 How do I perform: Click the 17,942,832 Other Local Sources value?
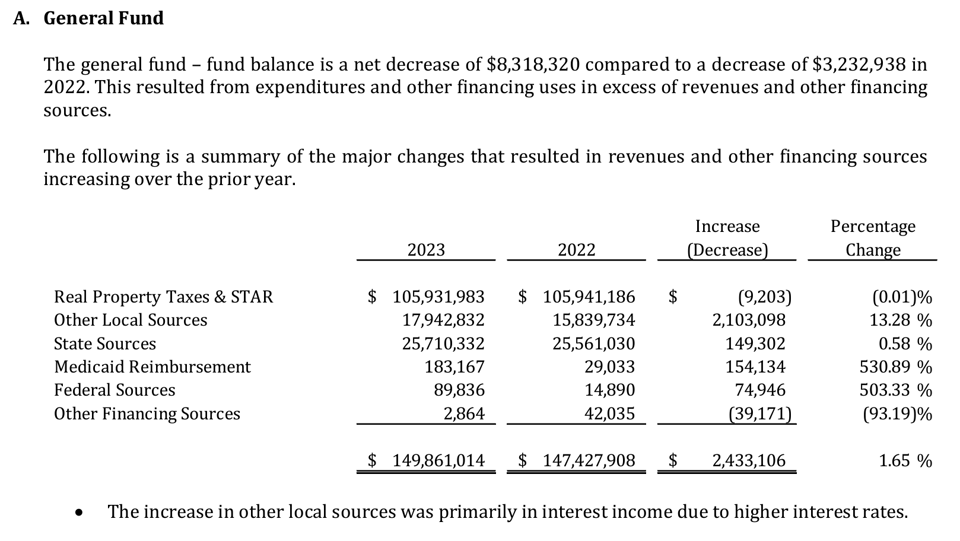click(443, 320)
